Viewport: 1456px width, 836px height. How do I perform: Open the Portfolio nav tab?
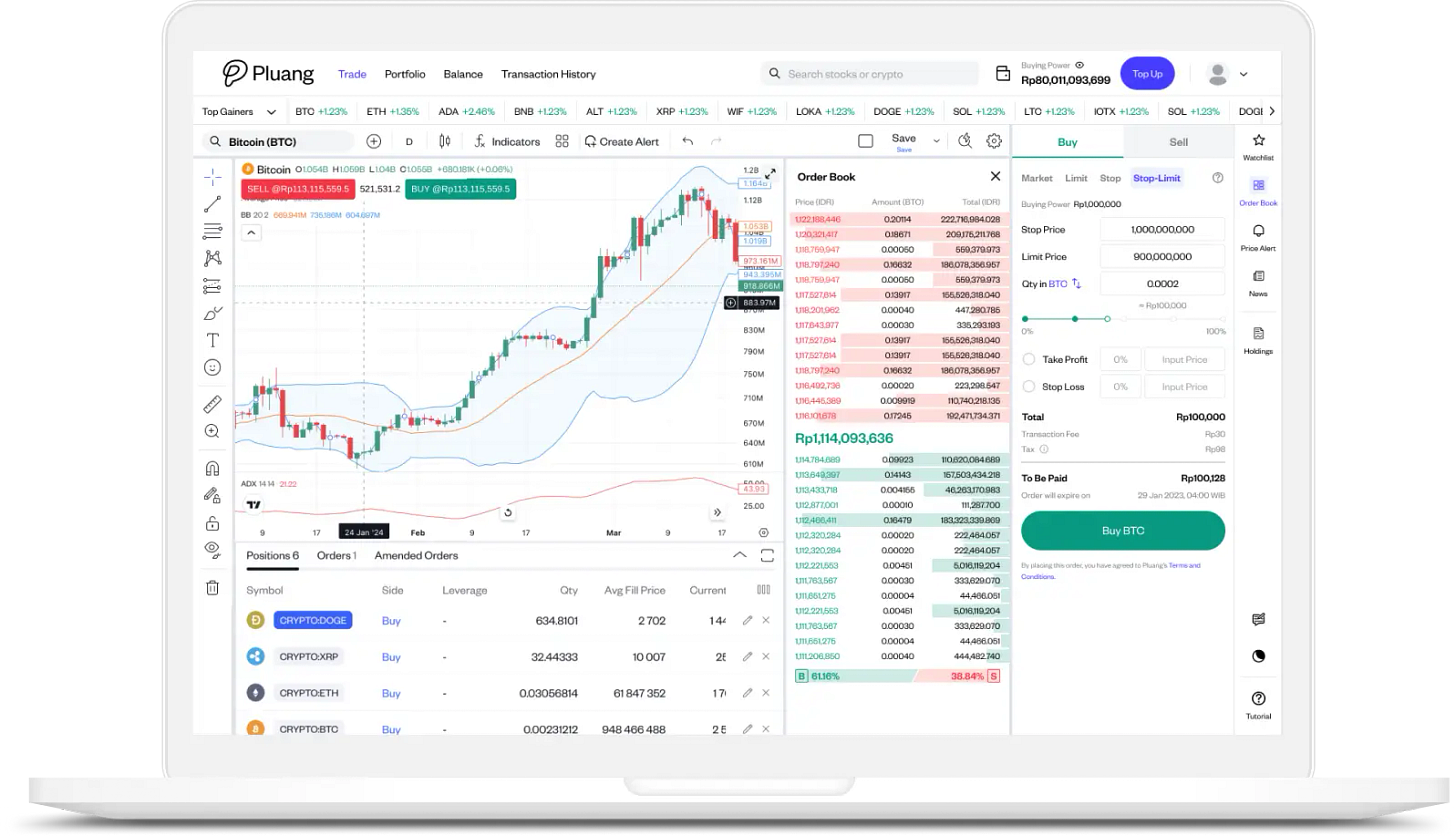click(x=405, y=74)
